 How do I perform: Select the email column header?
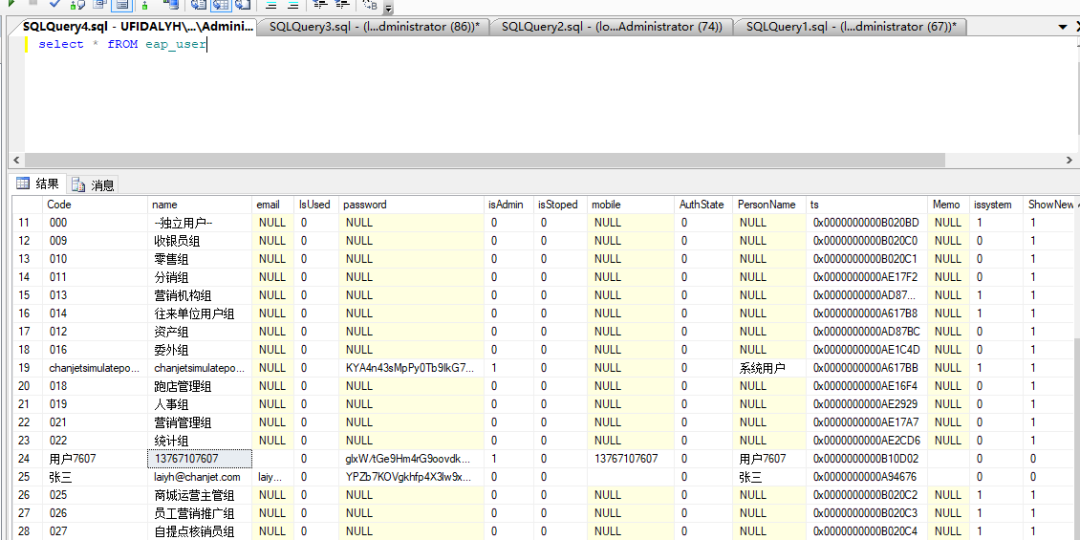click(273, 205)
